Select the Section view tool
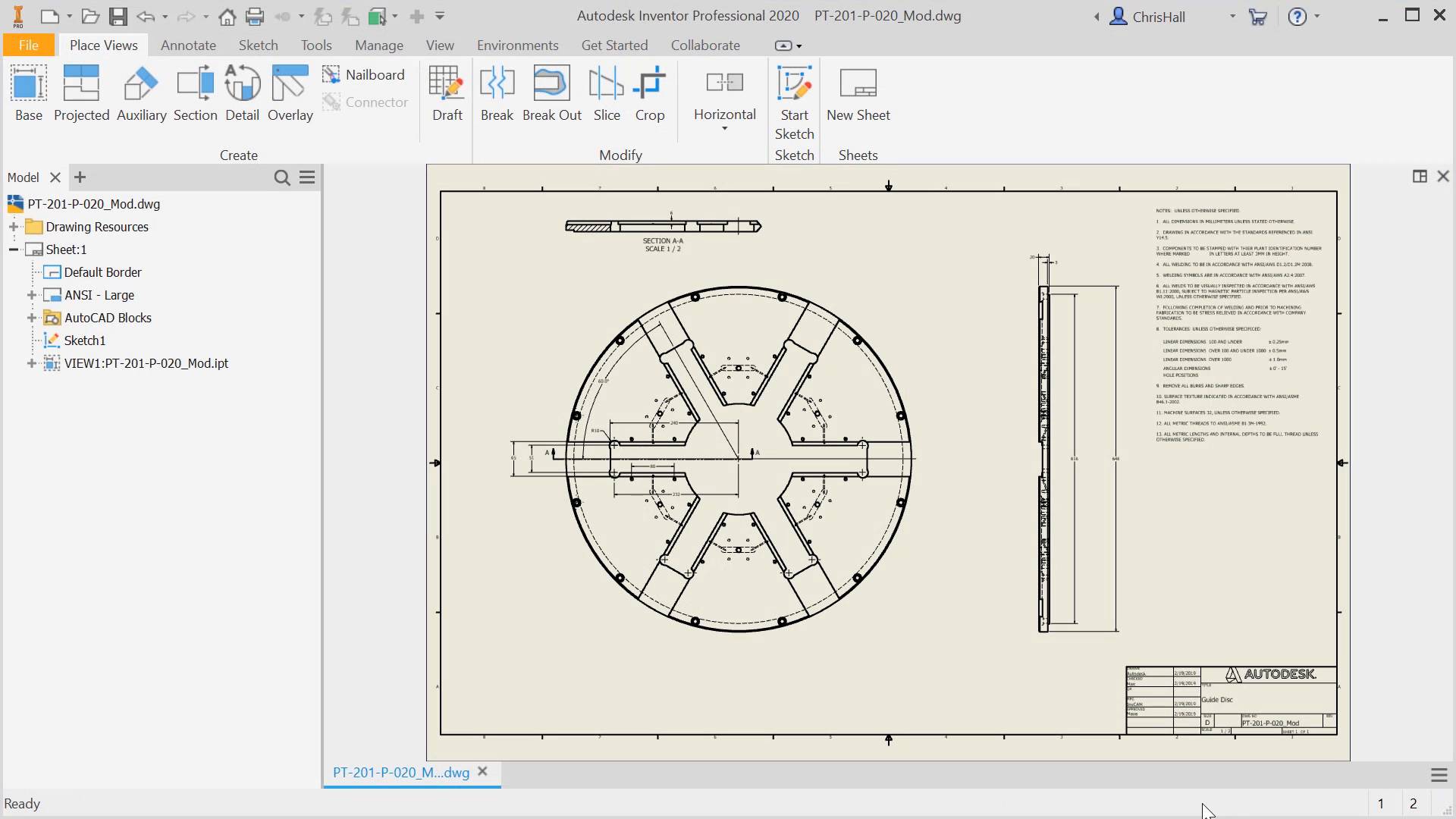The image size is (1456, 819). pos(195,93)
